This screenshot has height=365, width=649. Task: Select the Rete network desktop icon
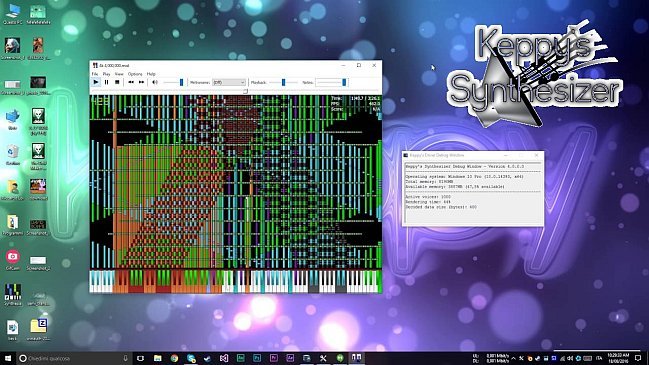pyautogui.click(x=12, y=119)
